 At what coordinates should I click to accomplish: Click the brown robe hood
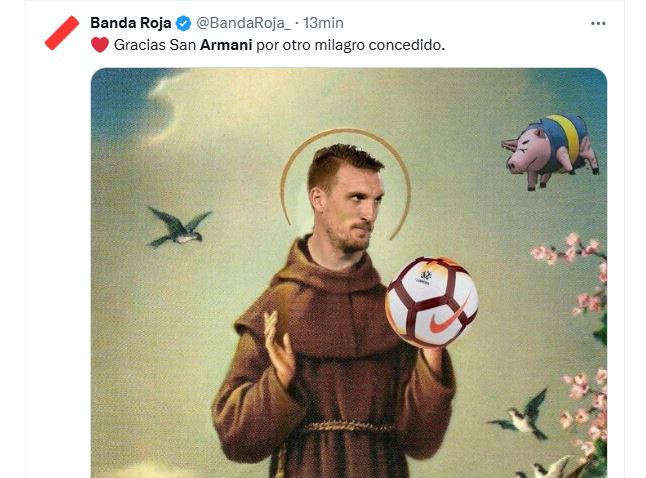point(325,270)
